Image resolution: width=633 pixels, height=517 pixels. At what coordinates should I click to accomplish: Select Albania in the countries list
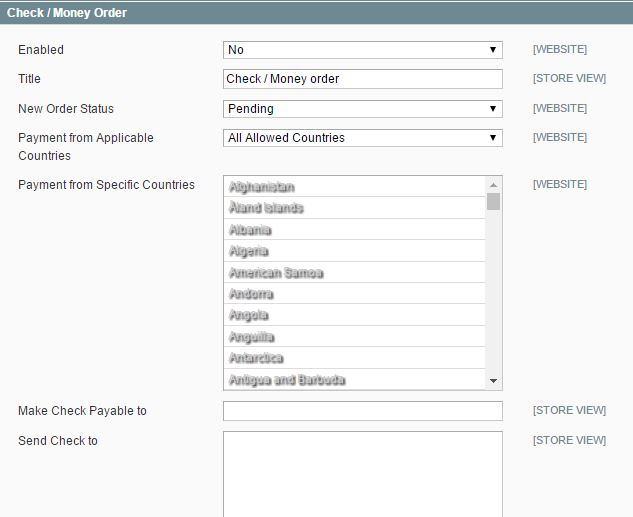coord(354,230)
